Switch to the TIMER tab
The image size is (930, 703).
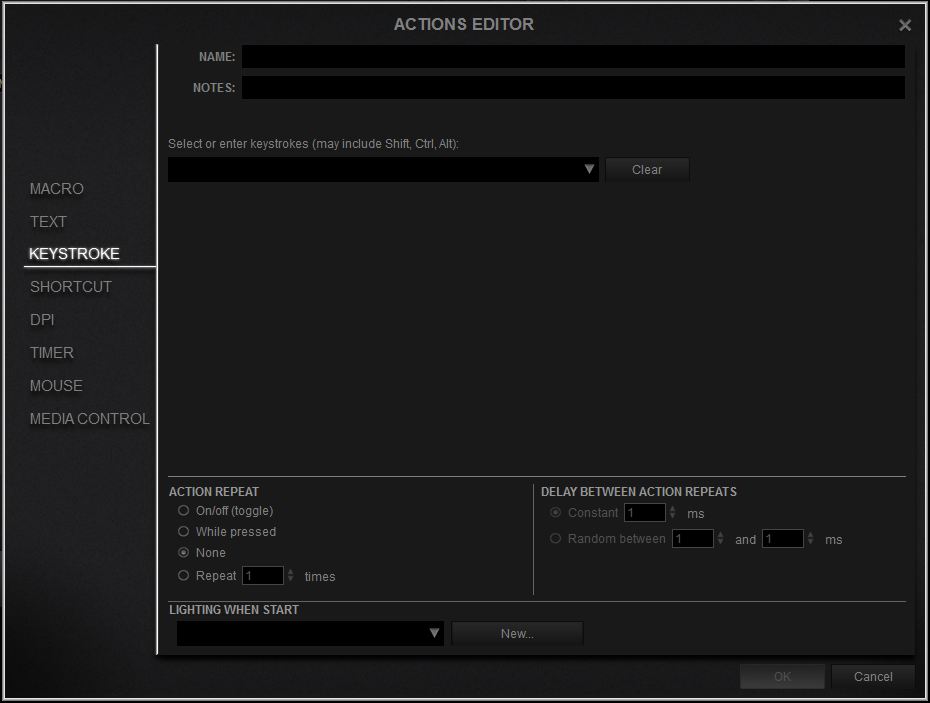click(x=52, y=352)
